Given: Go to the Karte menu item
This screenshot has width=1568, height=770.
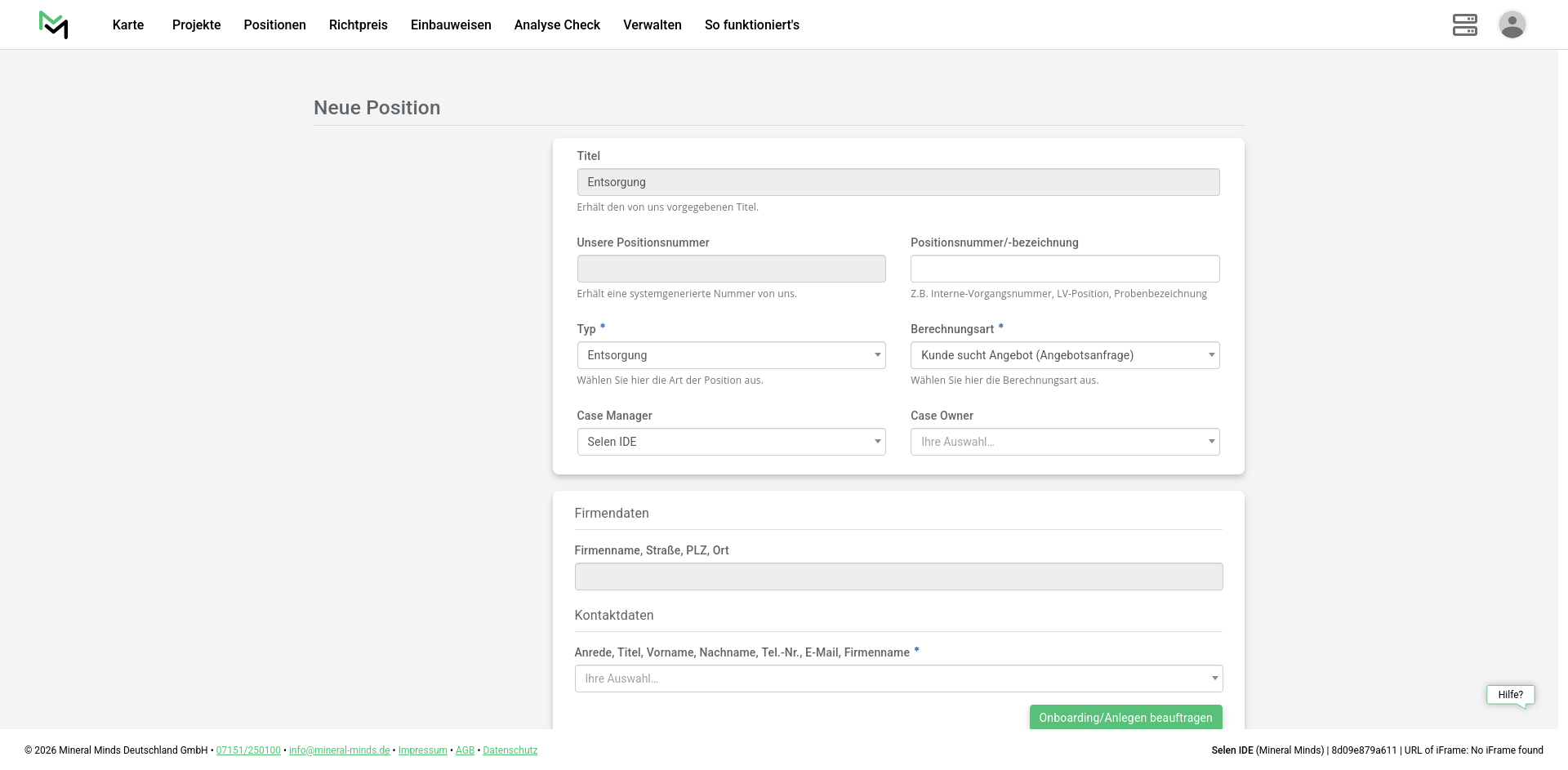Looking at the screenshot, I should point(128,25).
